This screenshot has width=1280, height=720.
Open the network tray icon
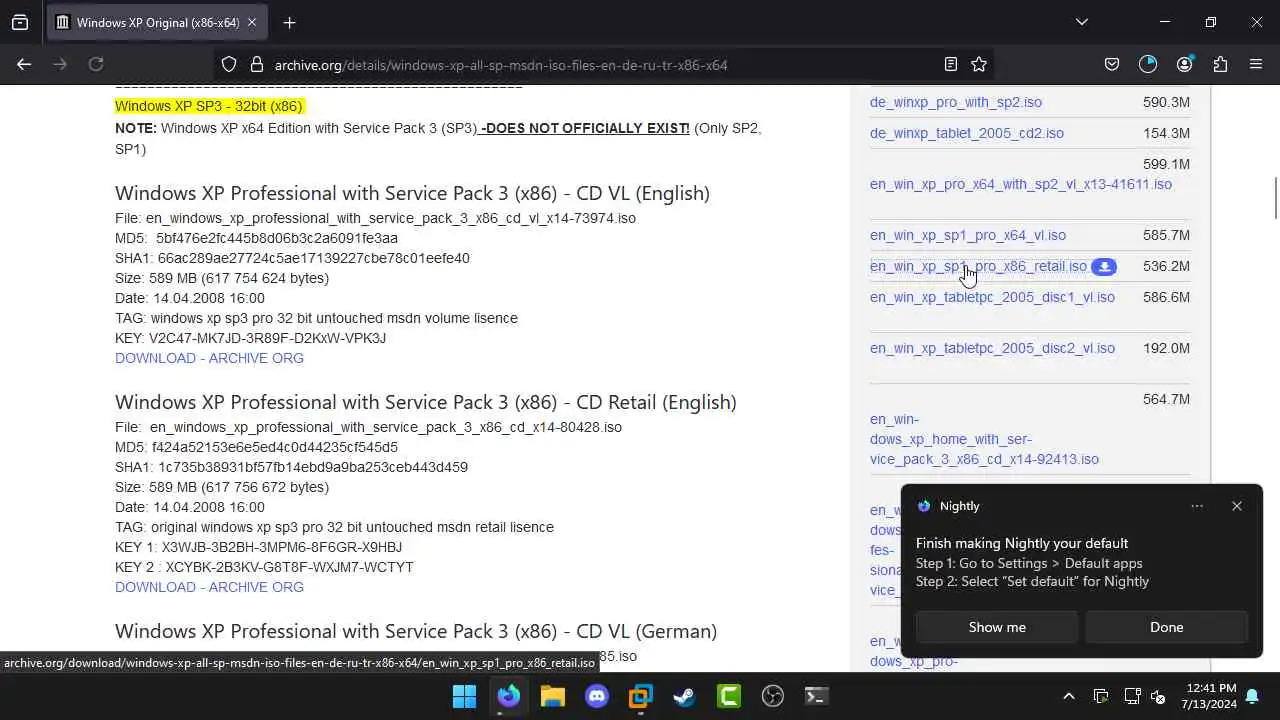pos(1132,696)
